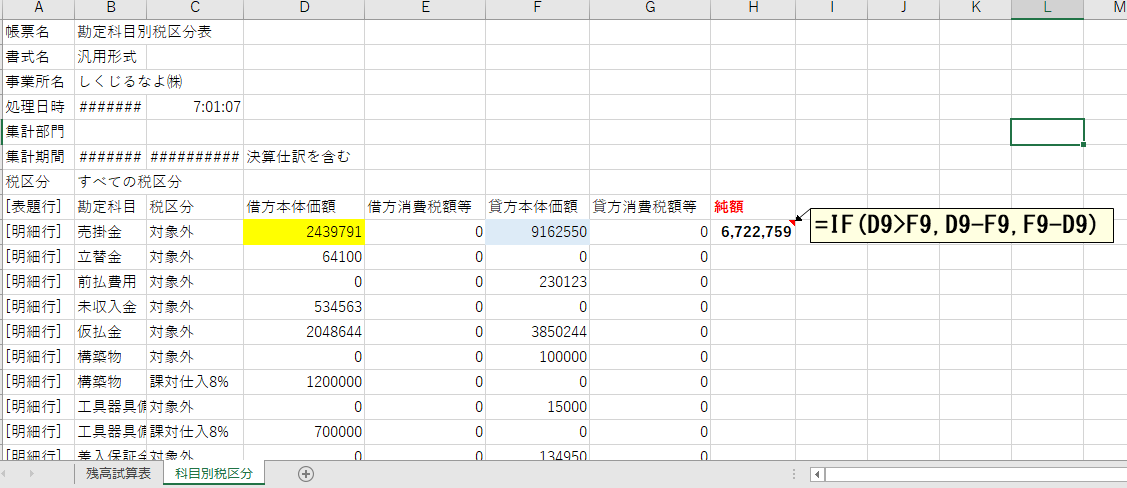
Task: Switch to the 残高試算表 sheet tab
Action: pyautogui.click(x=118, y=474)
